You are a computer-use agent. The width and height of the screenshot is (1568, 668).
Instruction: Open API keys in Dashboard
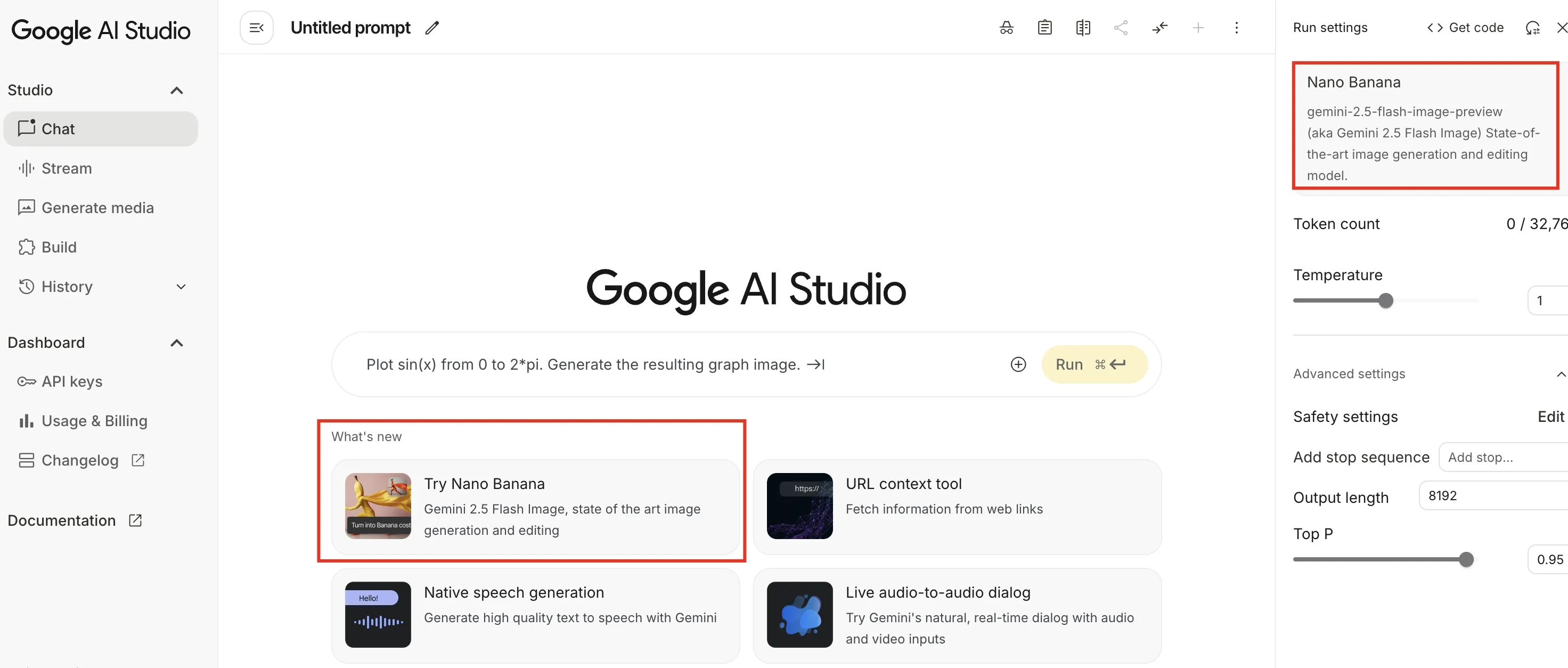click(x=71, y=382)
